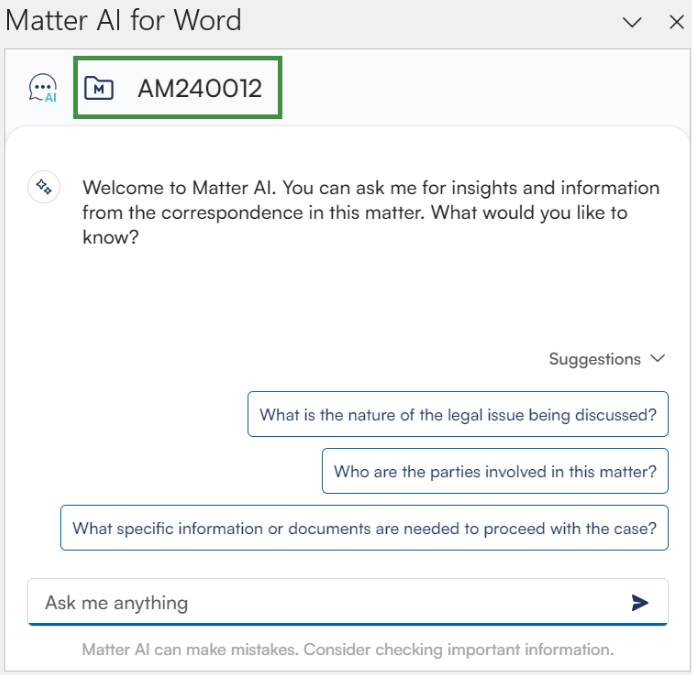
Task: Ask about the nature of the legal issue
Action: click(x=458, y=414)
